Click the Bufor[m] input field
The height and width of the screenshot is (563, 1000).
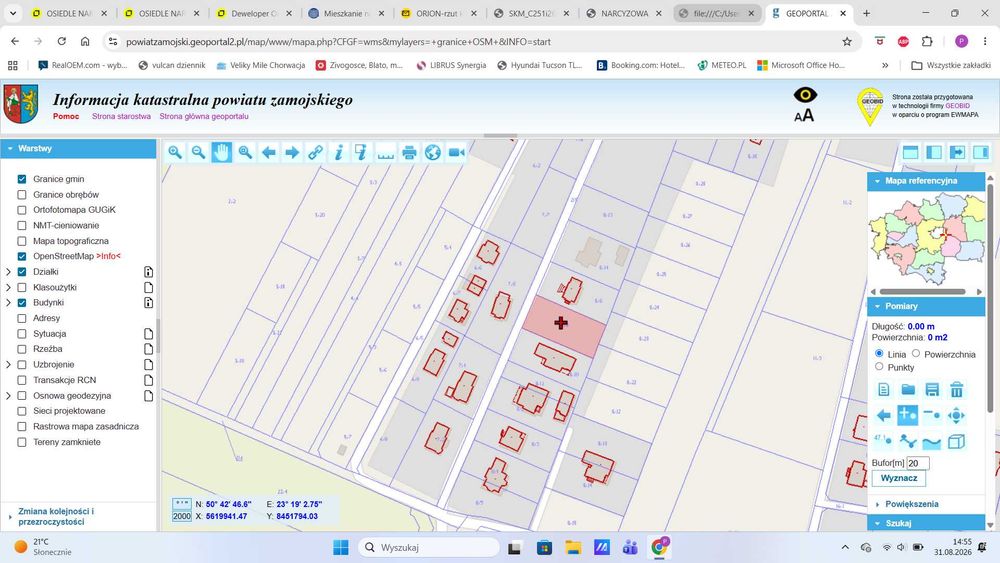coord(918,464)
